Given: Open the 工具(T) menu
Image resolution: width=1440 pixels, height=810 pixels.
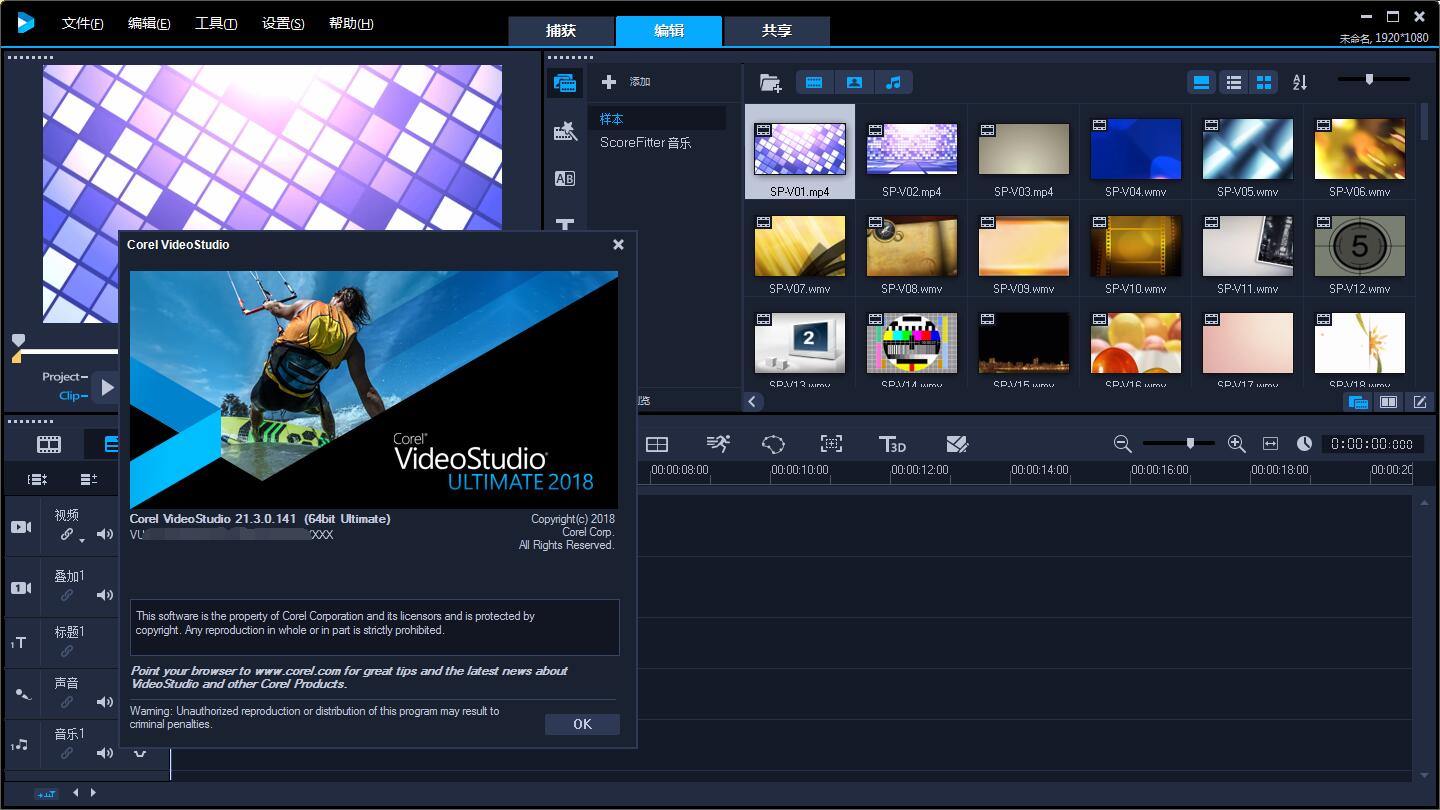Looking at the screenshot, I should click(216, 23).
